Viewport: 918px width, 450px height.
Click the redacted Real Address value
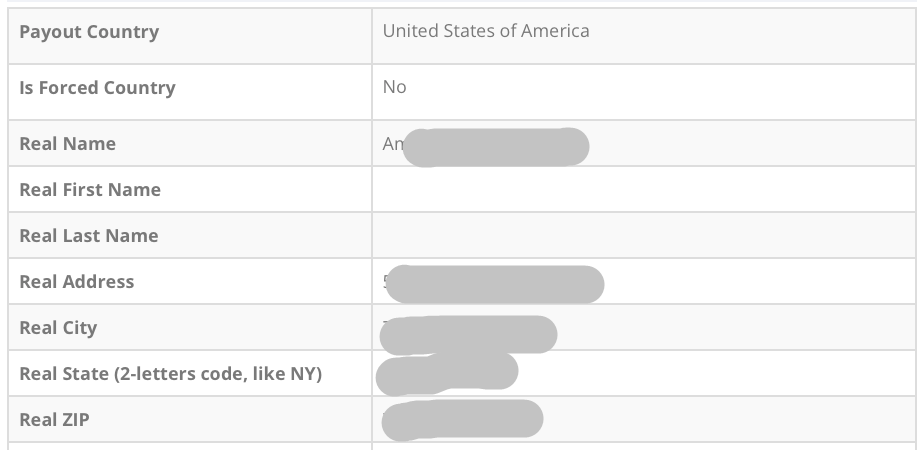(497, 284)
